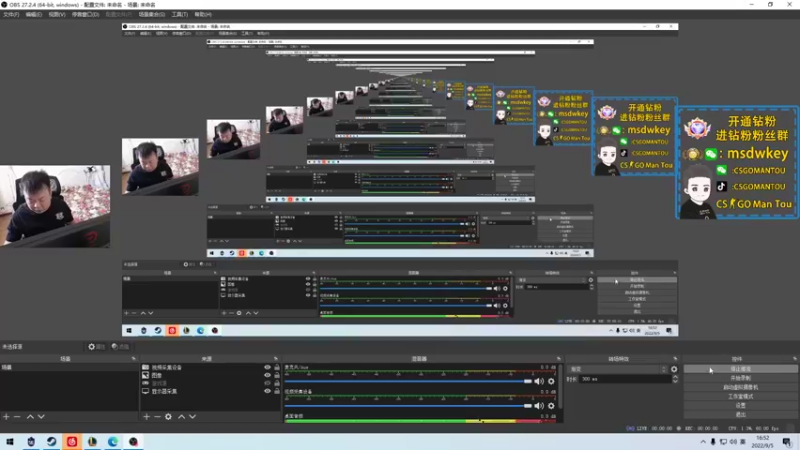Click 停止推流 to stop streaming
800x450 pixels.
[x=740, y=369]
